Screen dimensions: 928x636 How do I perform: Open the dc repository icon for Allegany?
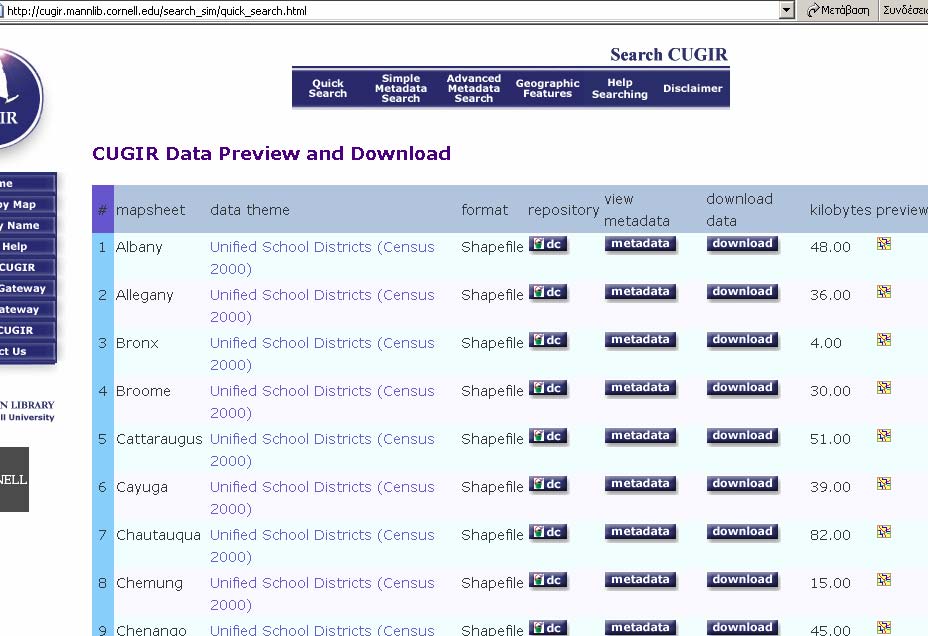548,292
